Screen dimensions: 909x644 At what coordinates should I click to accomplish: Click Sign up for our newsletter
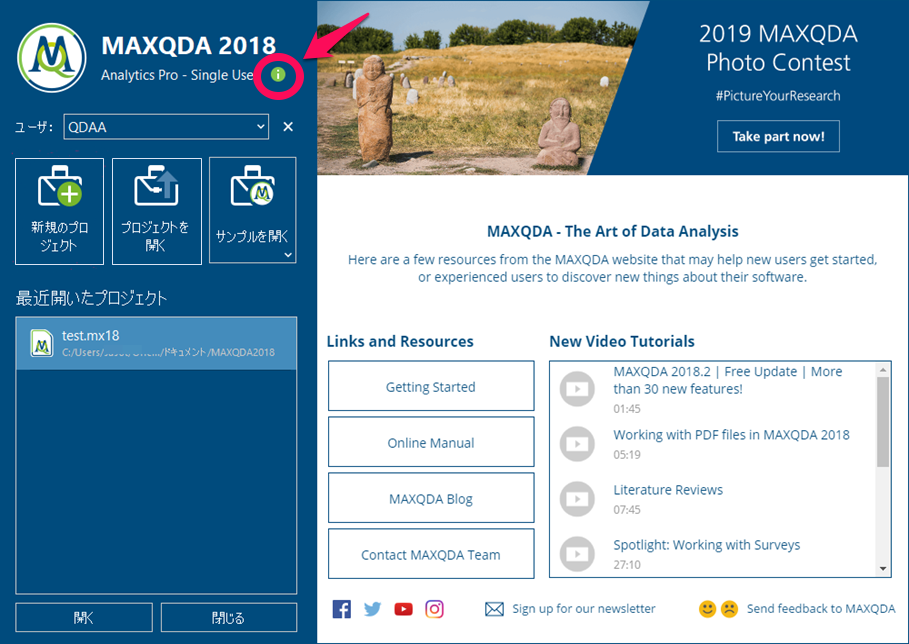(584, 609)
